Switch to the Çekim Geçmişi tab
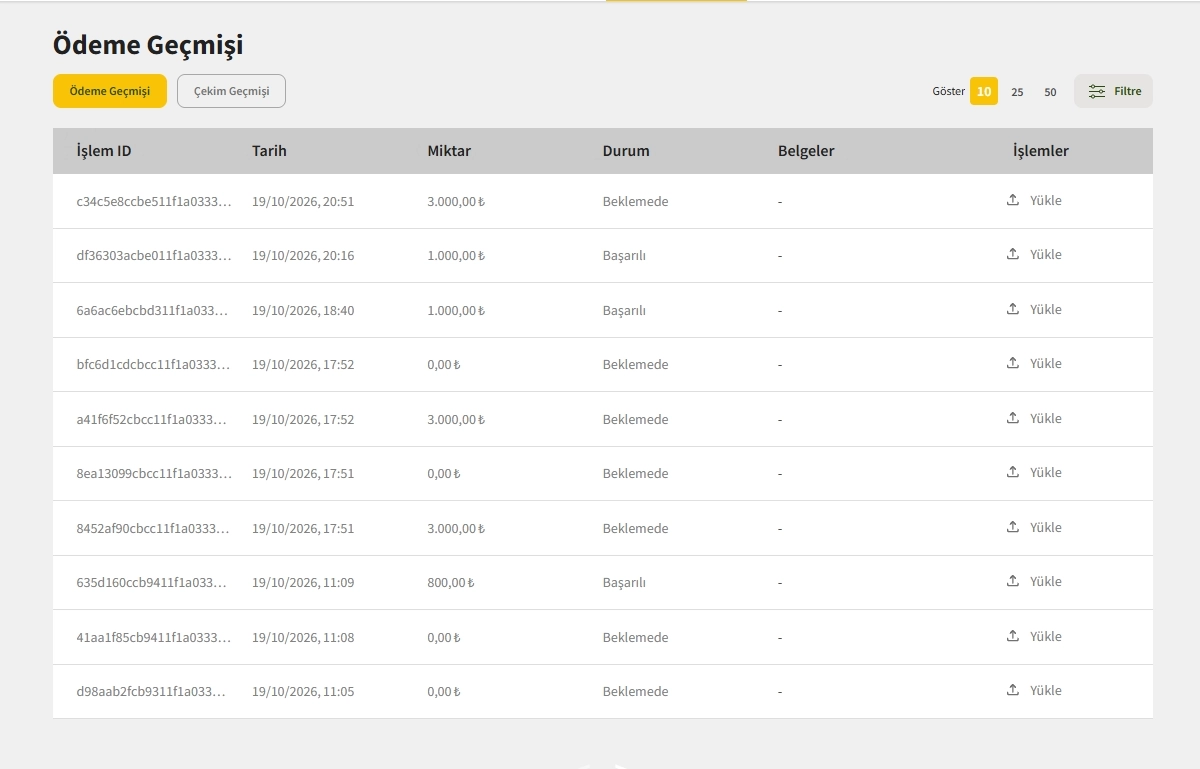The image size is (1200, 769). coord(231,91)
